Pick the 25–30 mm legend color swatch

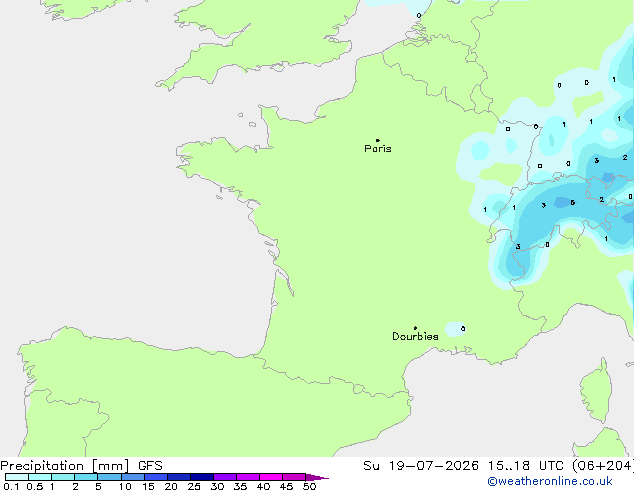[202, 477]
